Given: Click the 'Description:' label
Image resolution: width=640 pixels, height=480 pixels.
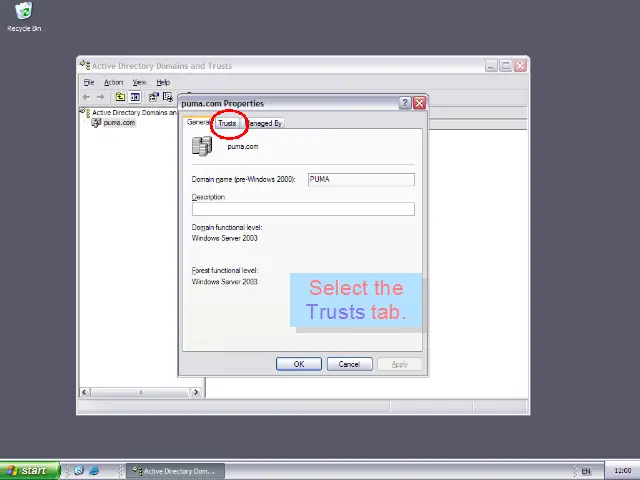Looking at the screenshot, I should click(x=209, y=197).
